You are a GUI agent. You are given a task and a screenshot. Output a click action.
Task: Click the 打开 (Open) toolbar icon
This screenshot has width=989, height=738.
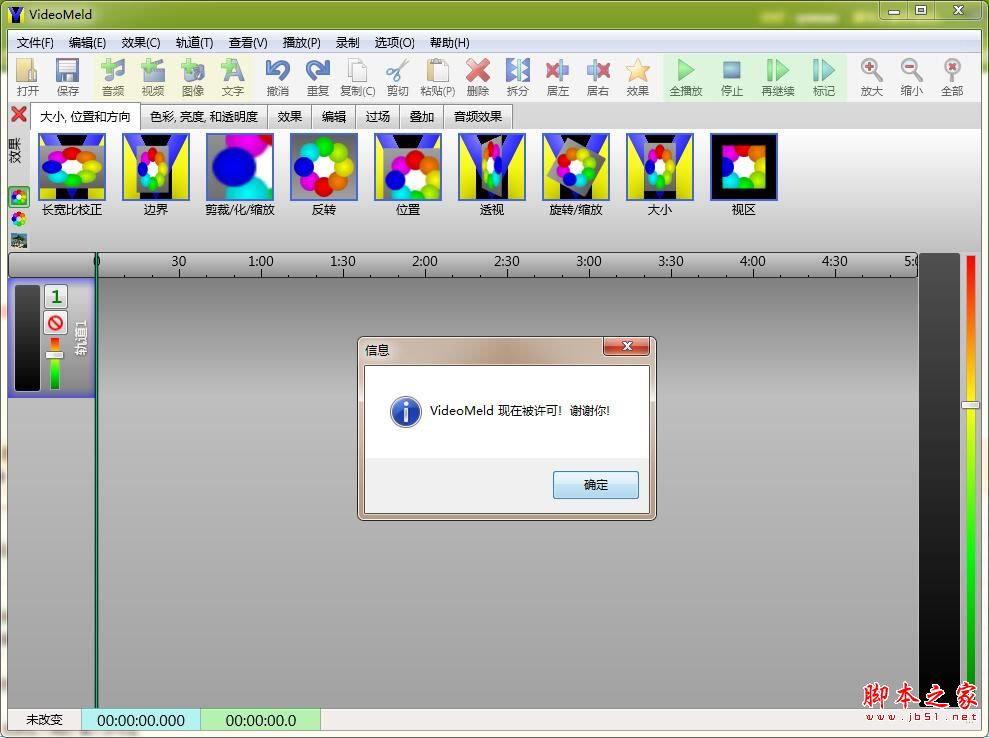[x=27, y=77]
